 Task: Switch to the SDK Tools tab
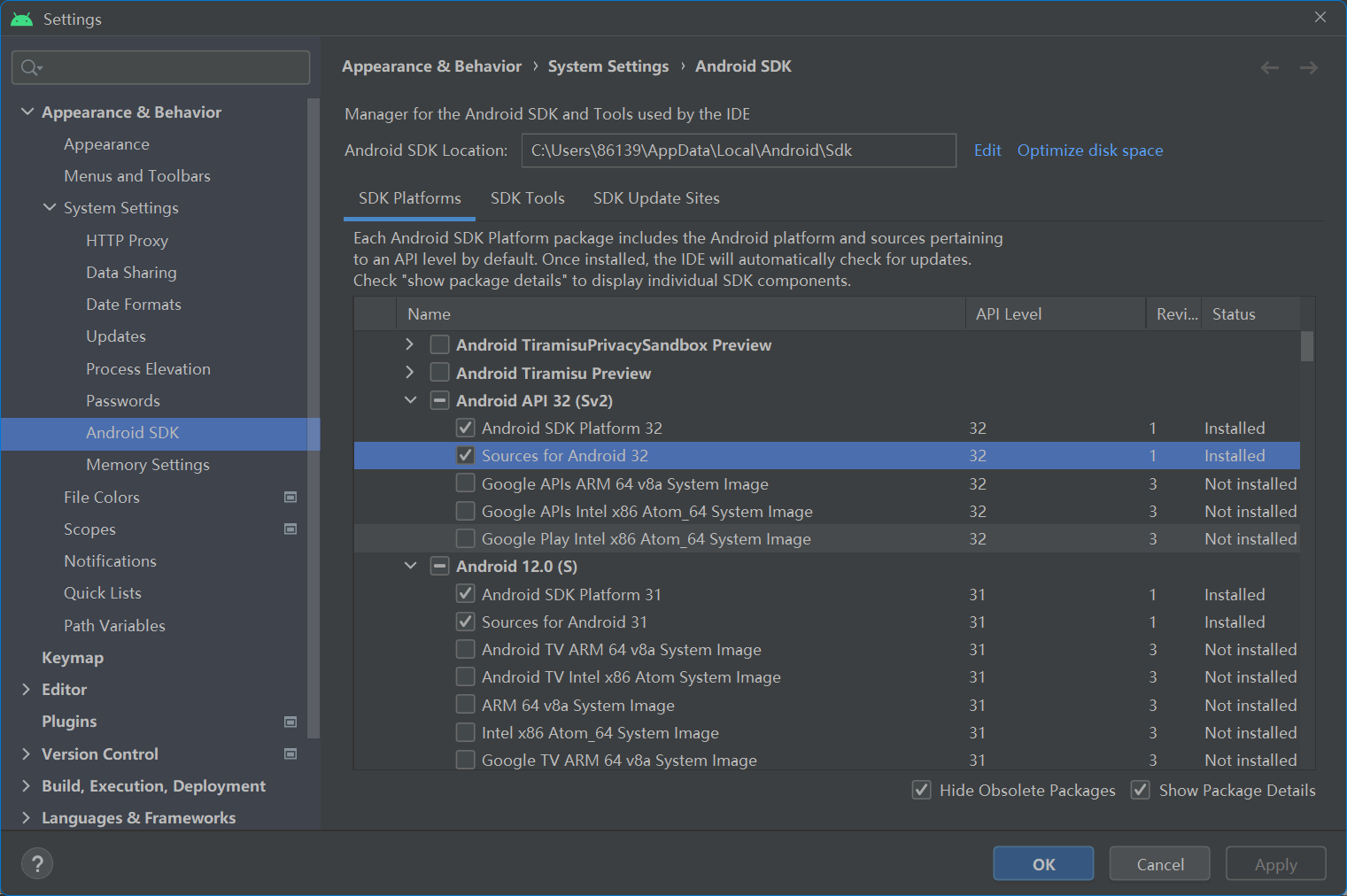[x=527, y=198]
